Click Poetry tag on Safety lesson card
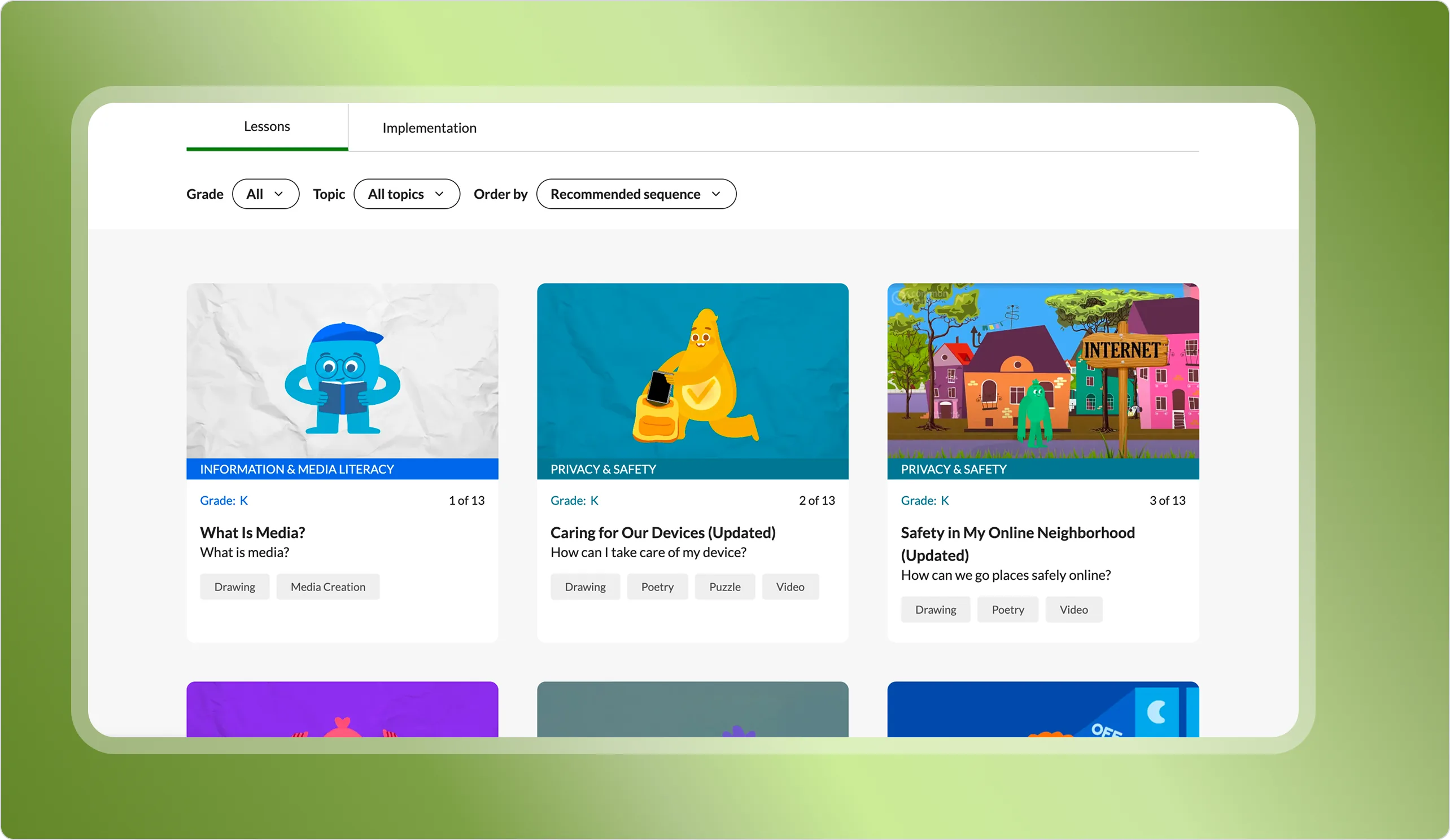Image resolution: width=1450 pixels, height=840 pixels. [x=1007, y=610]
